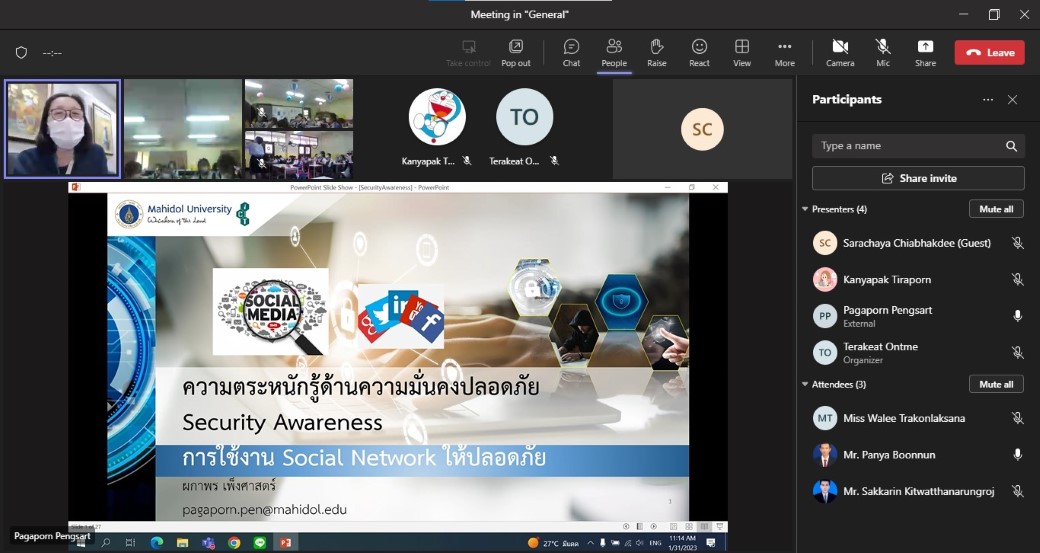
Task: Click Pagaporn Pengsart's video thumbnail
Action: [x=62, y=129]
